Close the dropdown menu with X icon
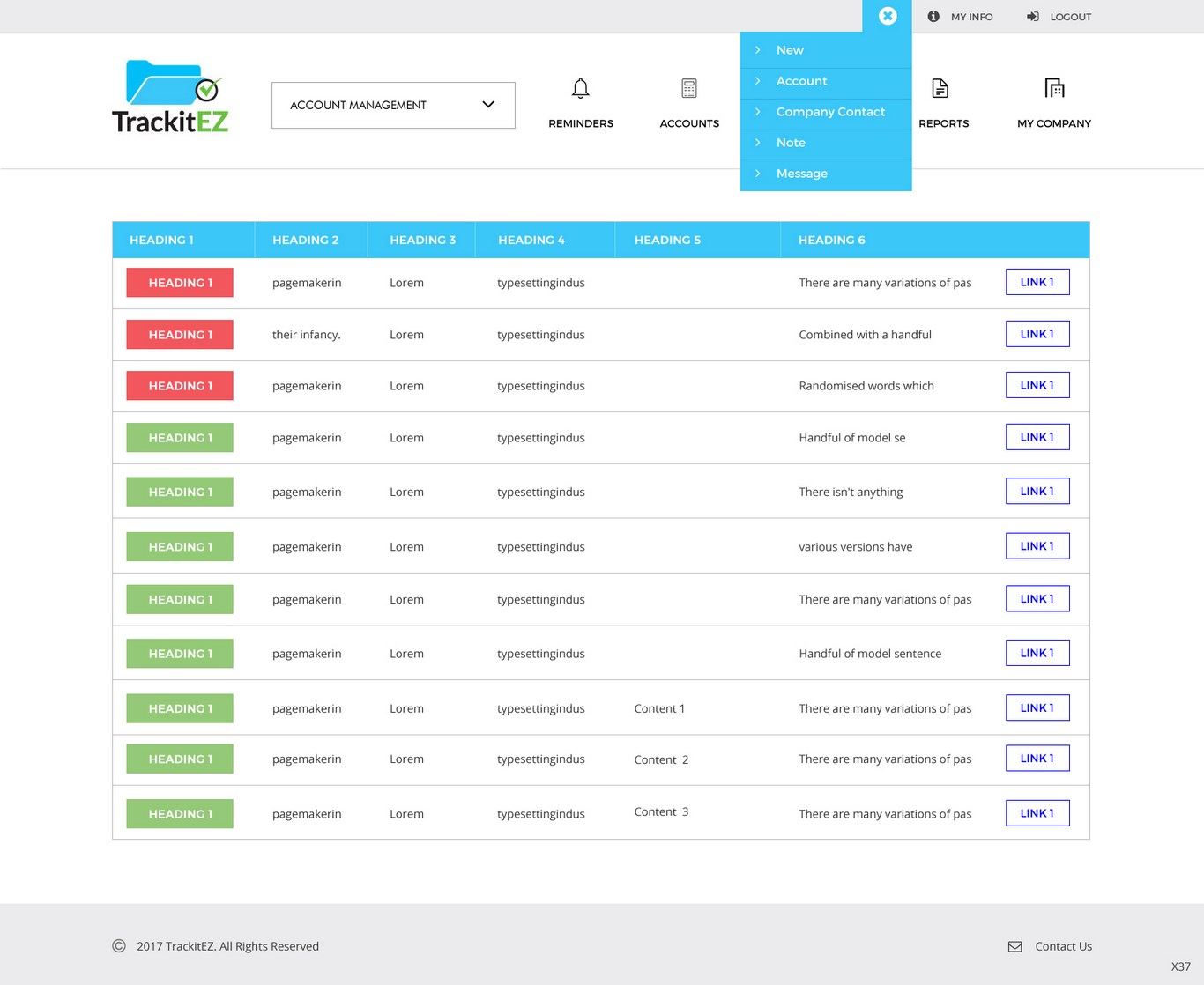The width and height of the screenshot is (1204, 985). point(888,16)
